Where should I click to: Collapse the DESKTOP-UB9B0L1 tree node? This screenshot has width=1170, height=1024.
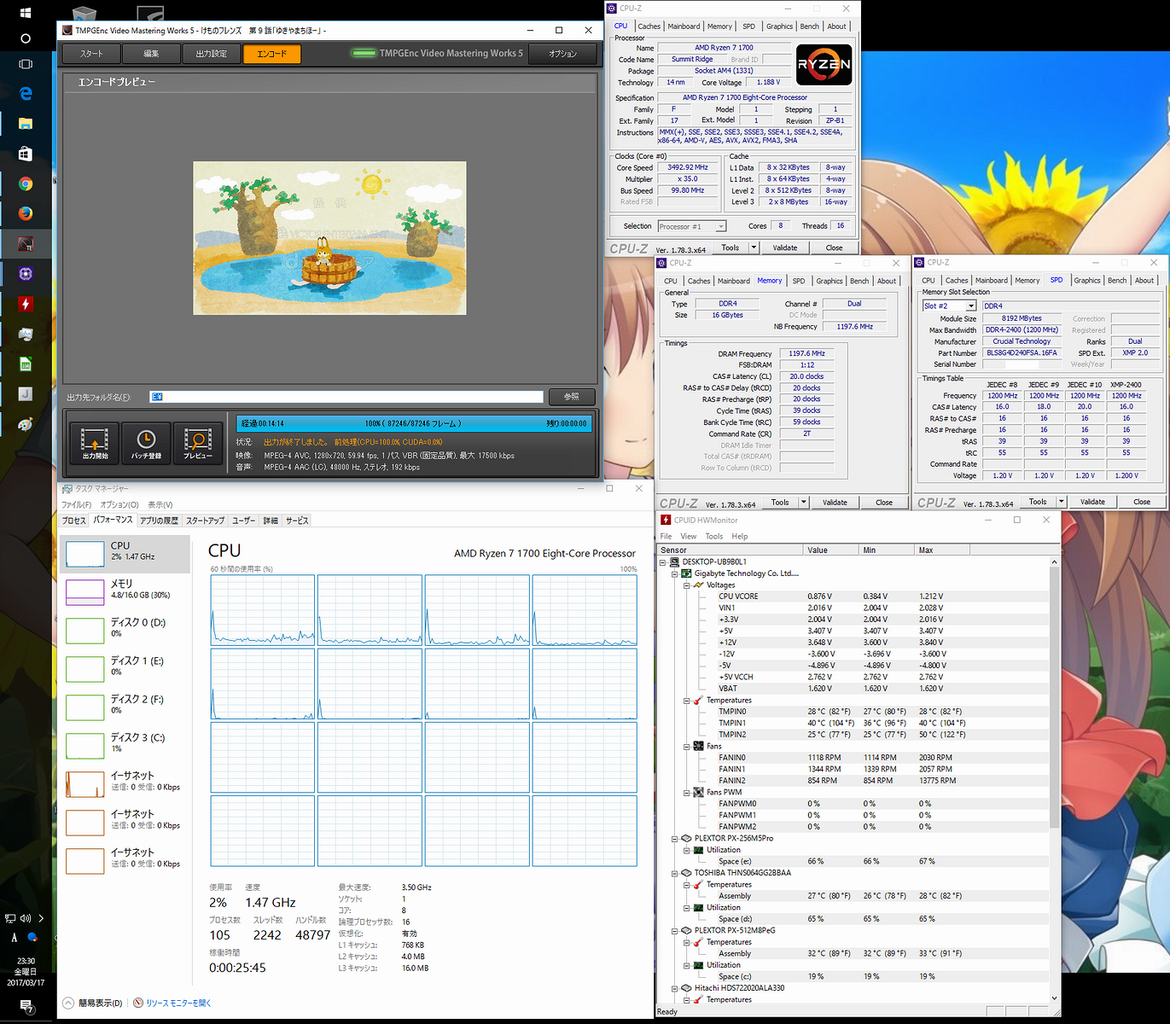tap(663, 562)
